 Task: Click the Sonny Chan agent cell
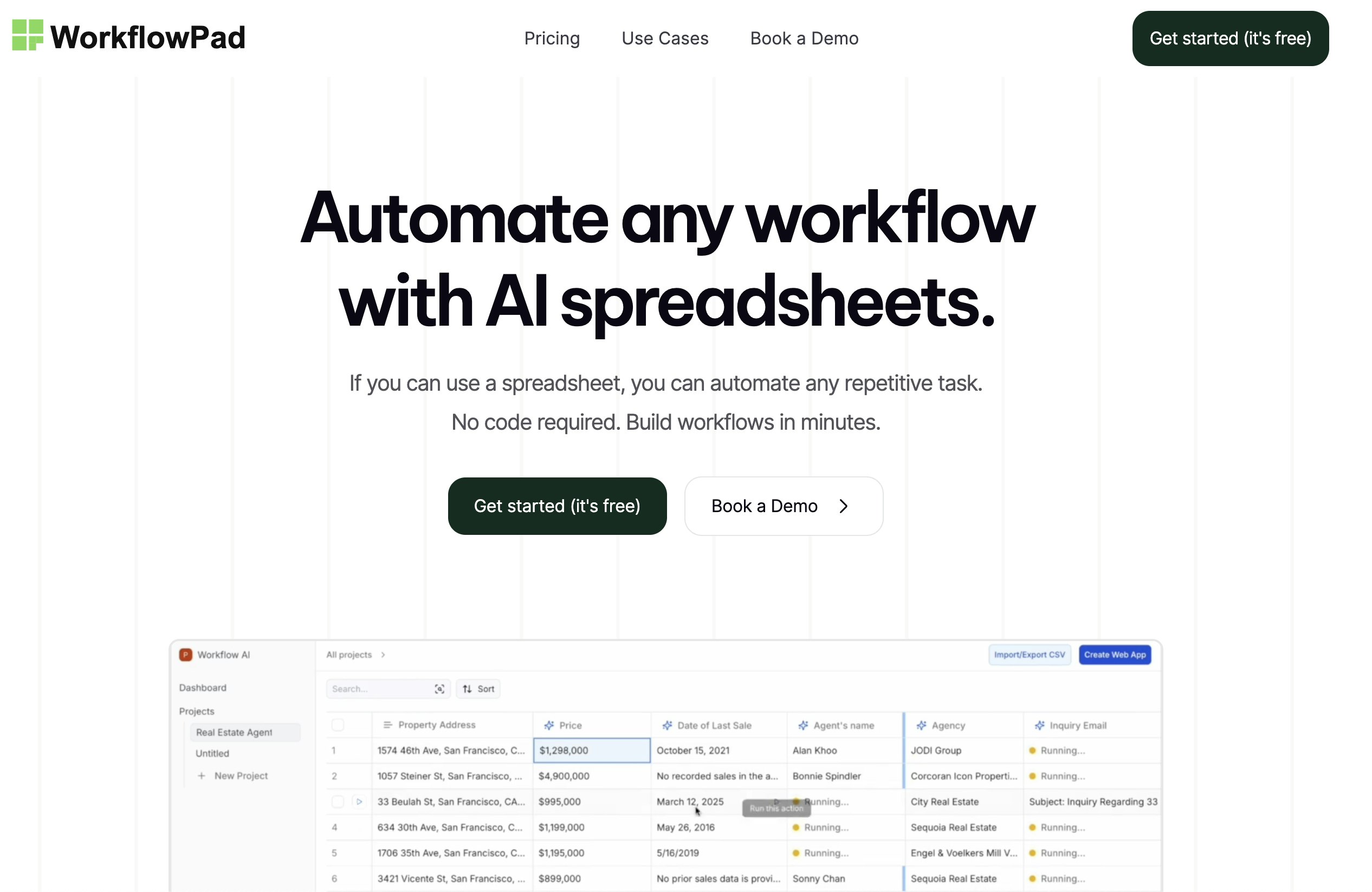(845, 878)
